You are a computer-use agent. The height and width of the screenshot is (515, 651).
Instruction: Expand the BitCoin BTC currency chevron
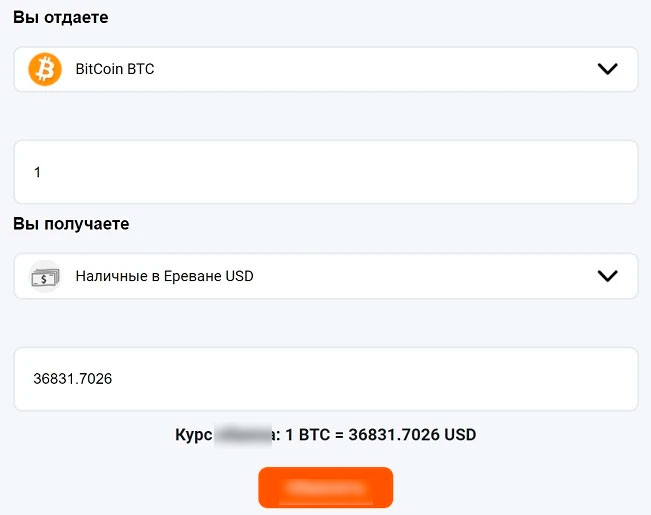pyautogui.click(x=607, y=69)
